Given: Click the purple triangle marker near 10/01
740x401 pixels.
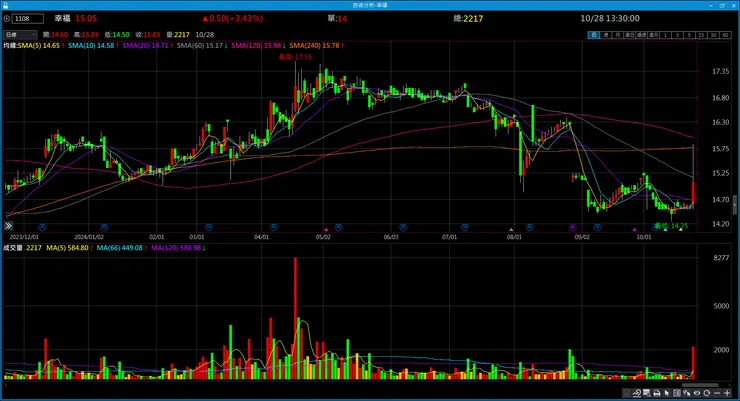Looking at the screenshot, I should coord(635,229).
